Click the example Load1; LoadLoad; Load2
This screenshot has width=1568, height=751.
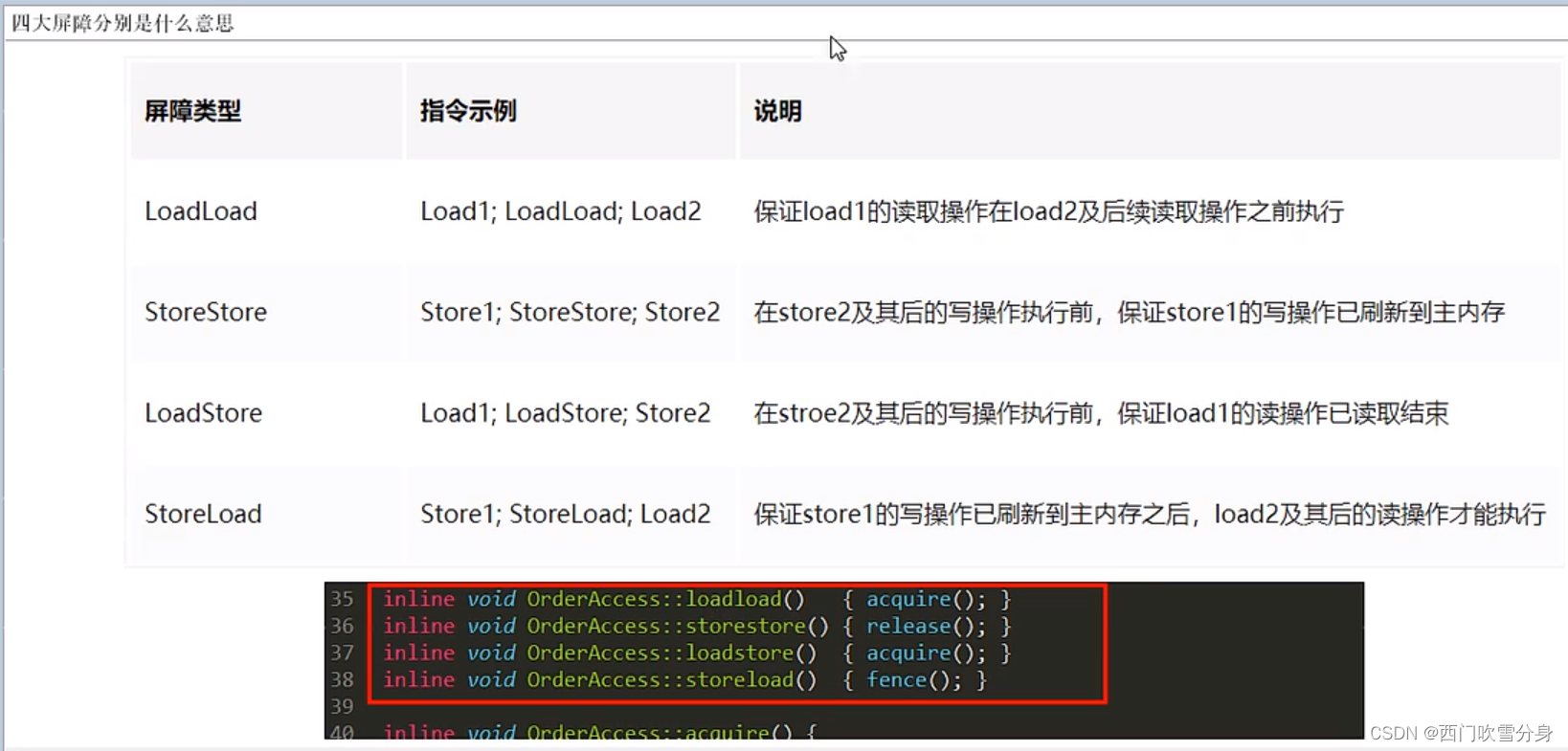pos(561,211)
